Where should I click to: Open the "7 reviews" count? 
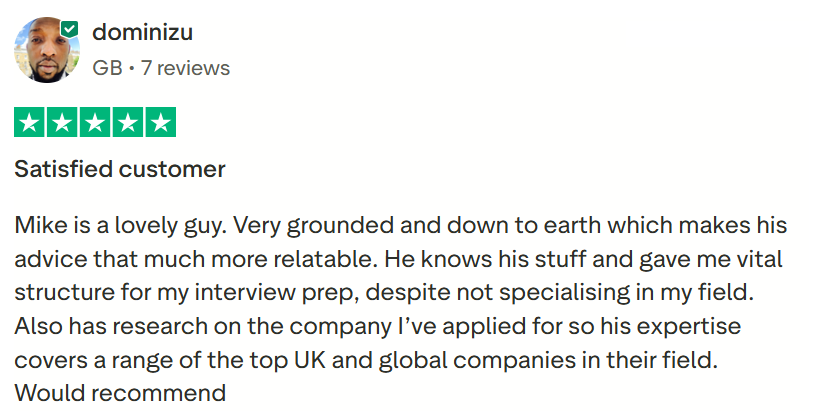pos(186,68)
